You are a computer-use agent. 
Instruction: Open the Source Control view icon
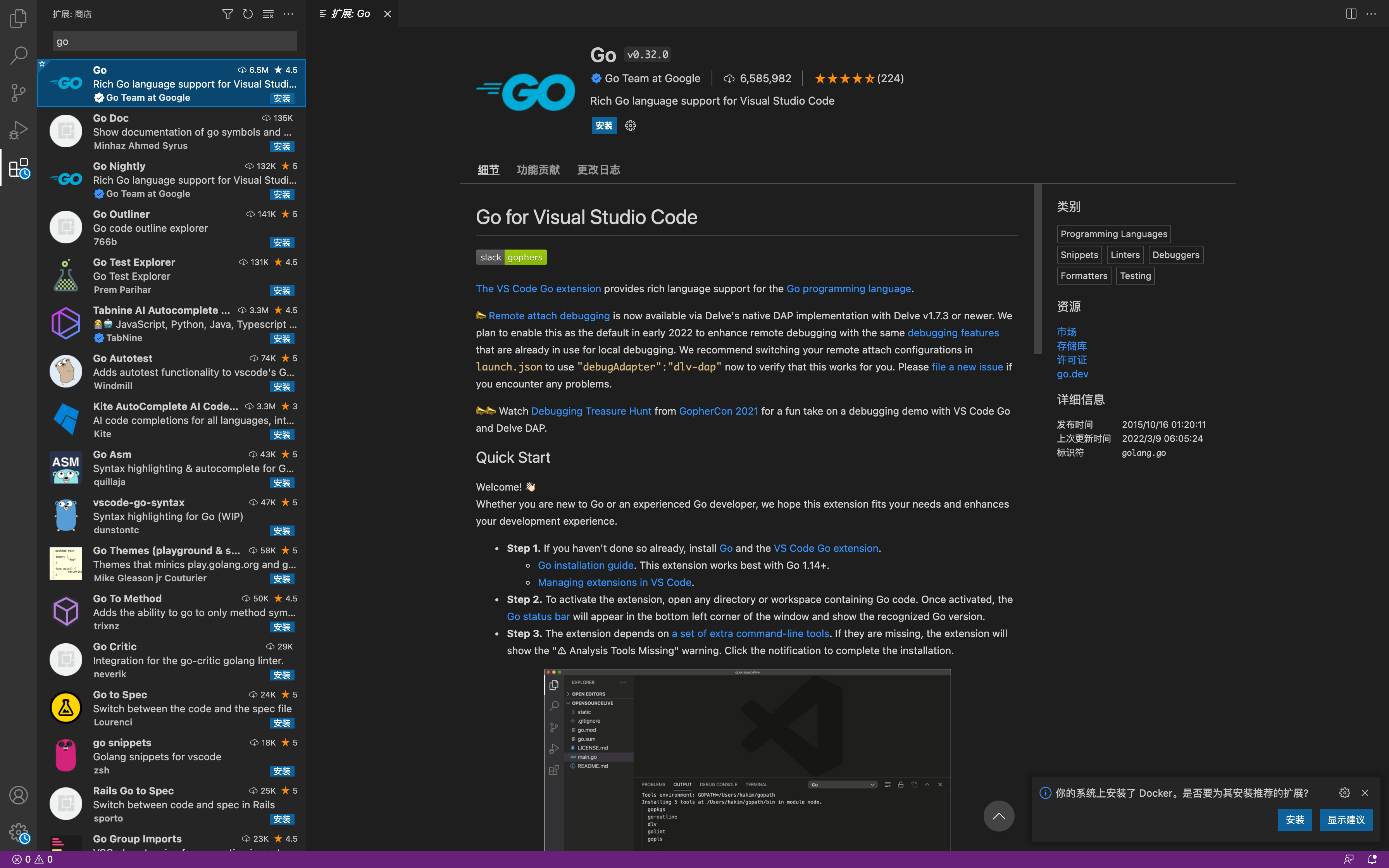(18, 93)
